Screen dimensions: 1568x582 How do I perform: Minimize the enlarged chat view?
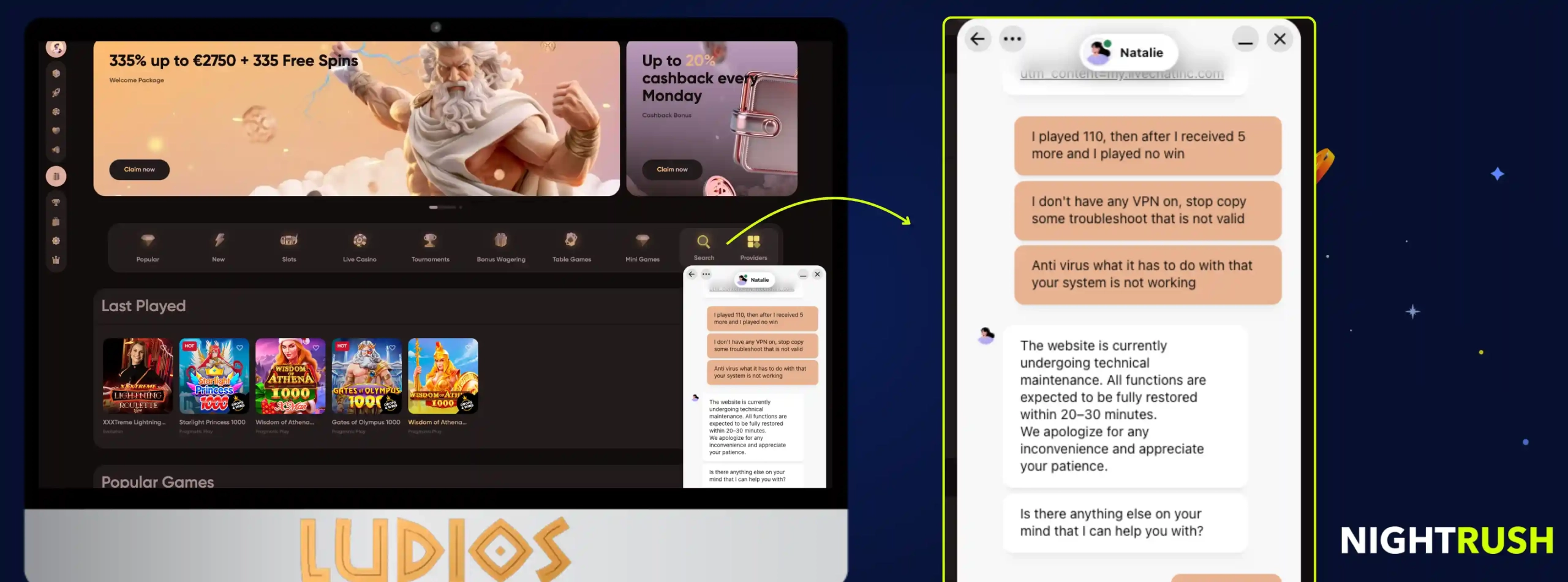(x=1245, y=39)
